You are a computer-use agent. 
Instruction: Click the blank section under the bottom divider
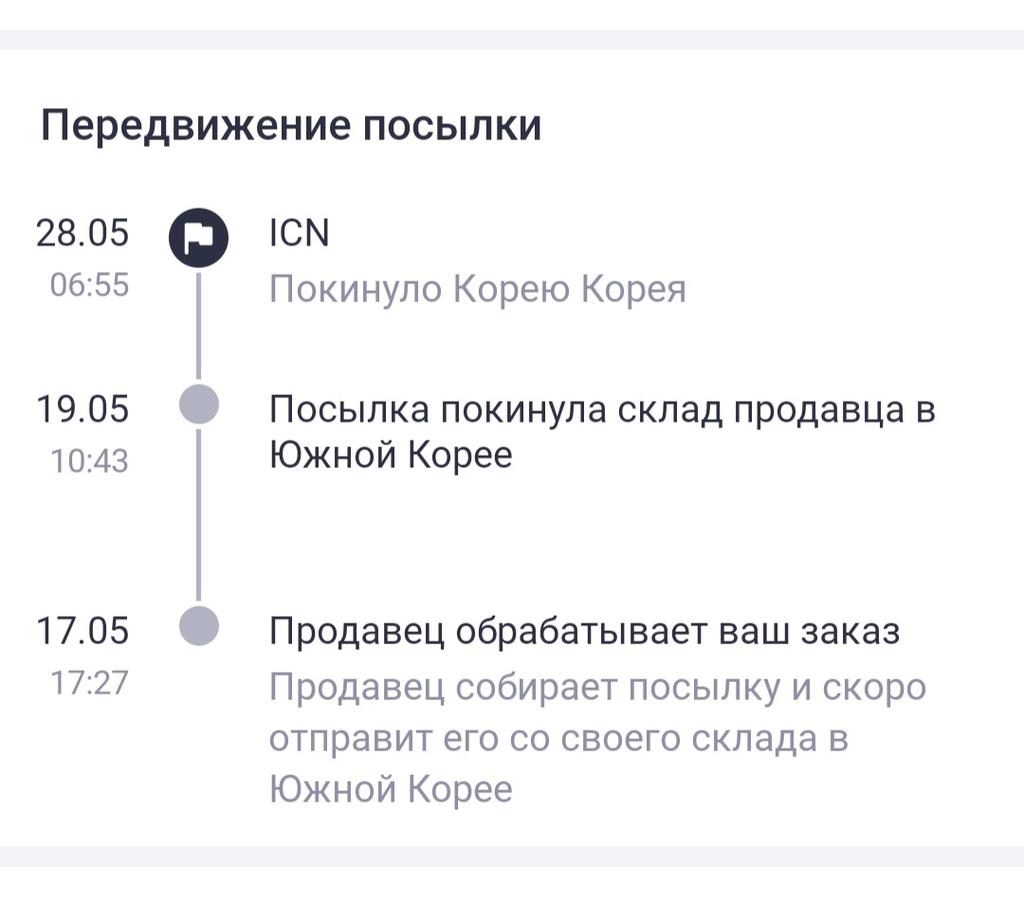pyautogui.click(x=512, y=884)
